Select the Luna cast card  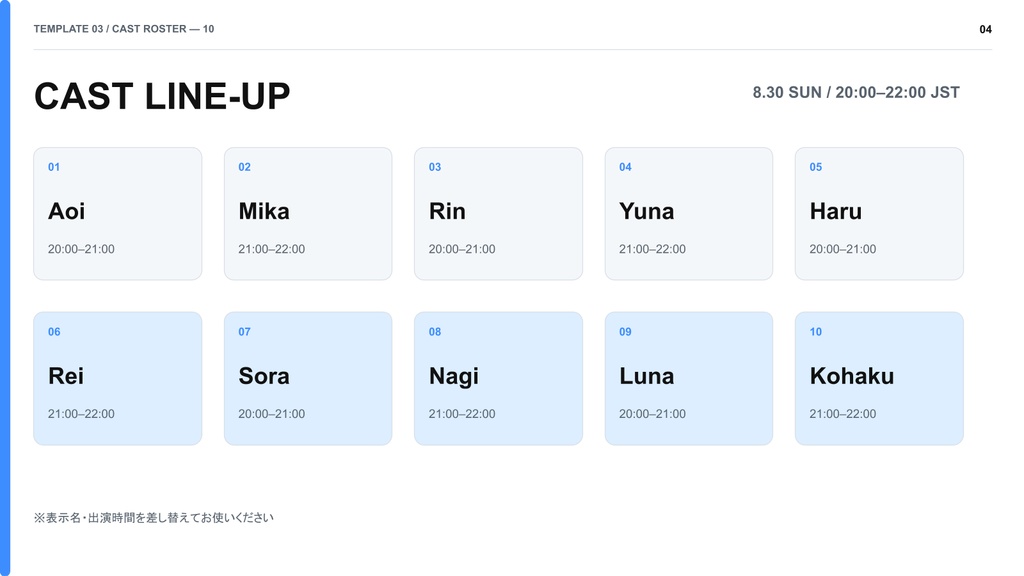pyautogui.click(x=689, y=379)
